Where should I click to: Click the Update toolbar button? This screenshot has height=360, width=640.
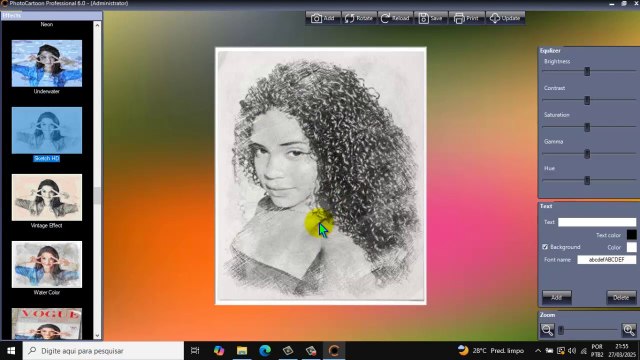click(505, 18)
